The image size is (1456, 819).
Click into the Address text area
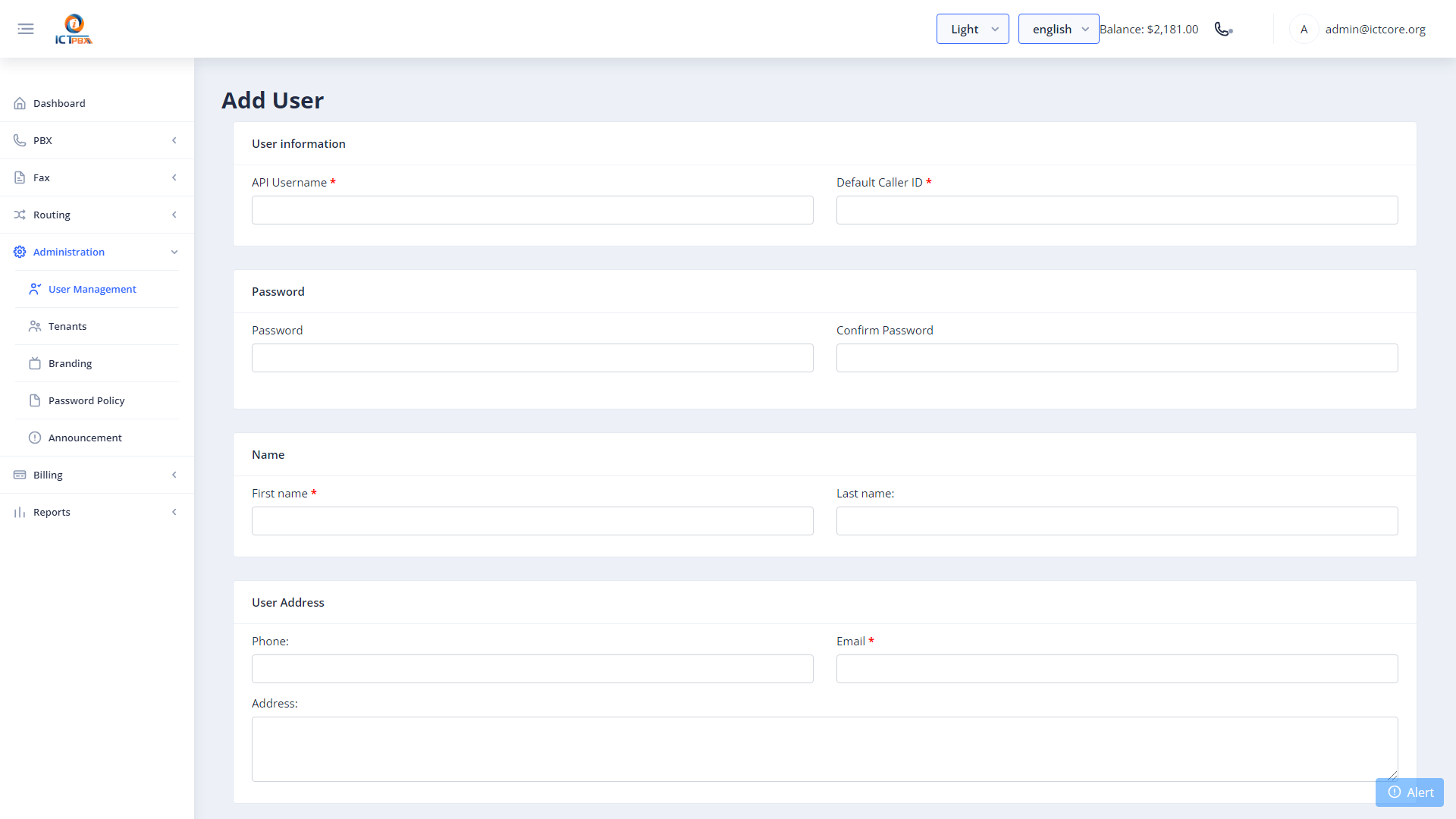[x=825, y=749]
